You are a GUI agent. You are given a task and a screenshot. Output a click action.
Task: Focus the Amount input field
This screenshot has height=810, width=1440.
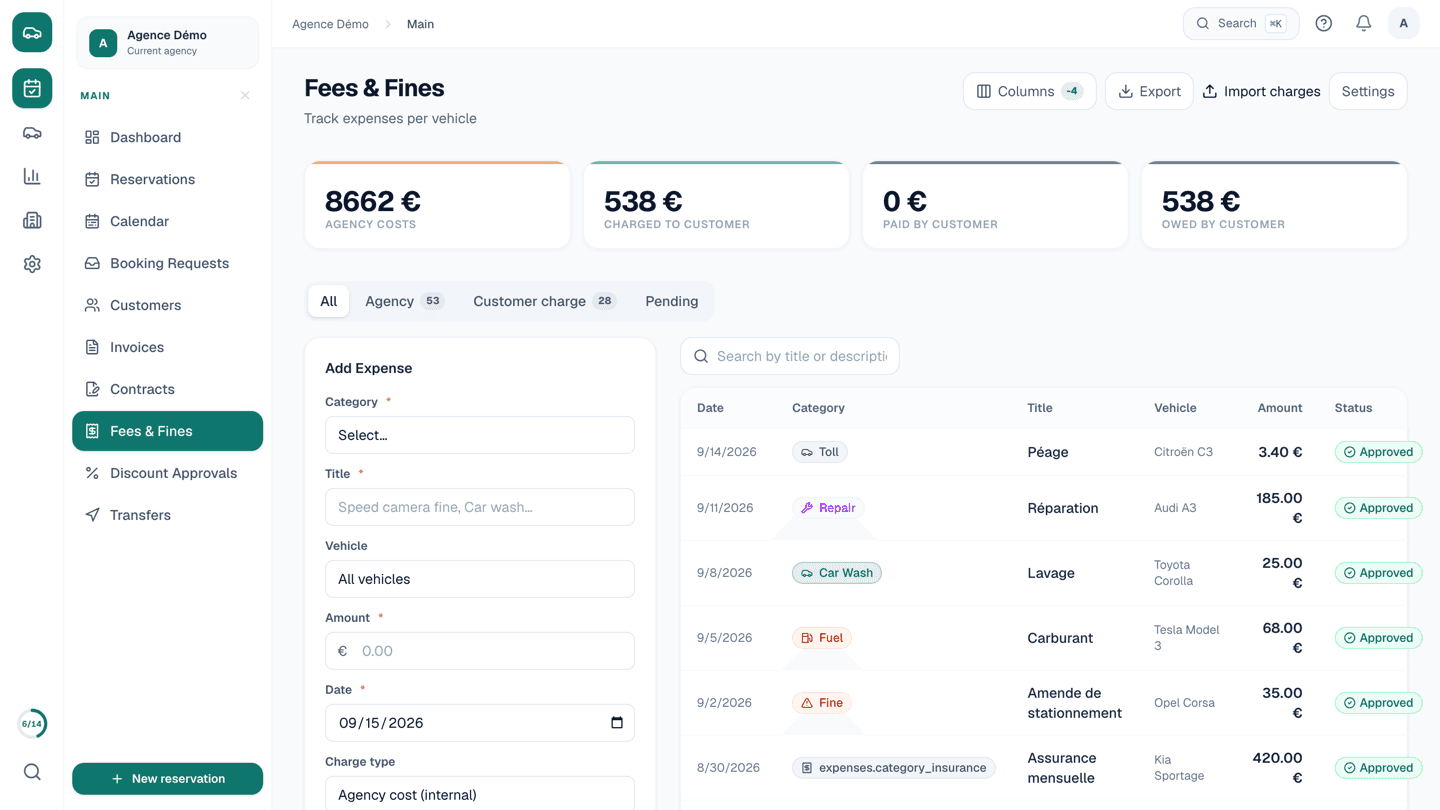[480, 651]
